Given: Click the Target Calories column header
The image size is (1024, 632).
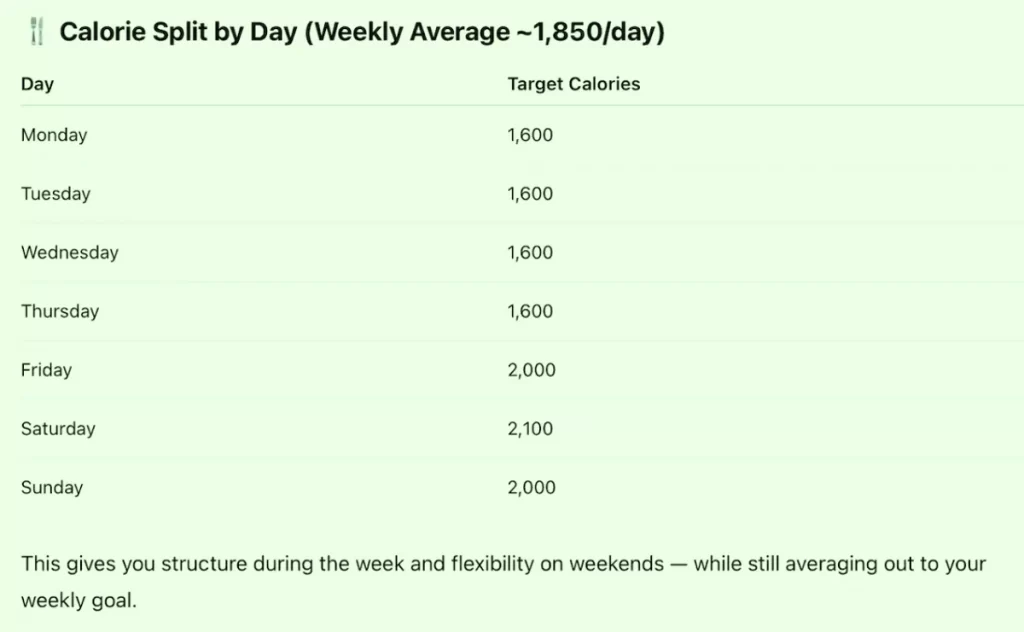Looking at the screenshot, I should click(x=574, y=84).
